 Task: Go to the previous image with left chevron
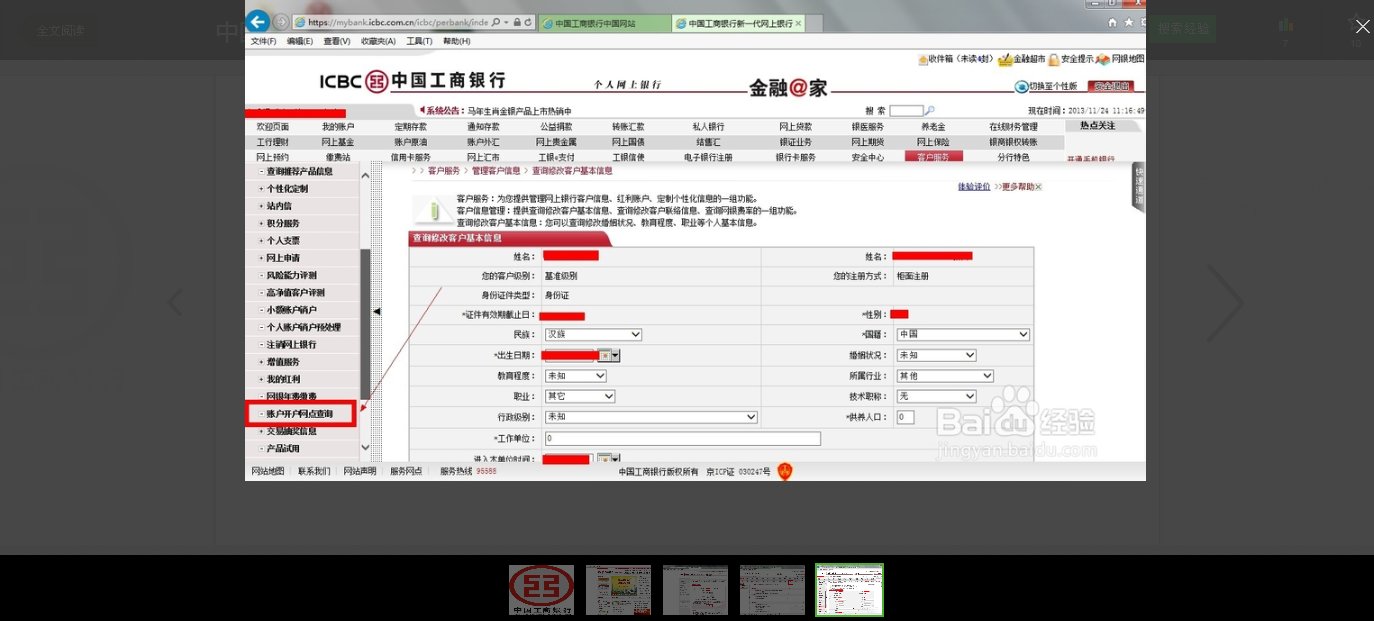click(x=175, y=302)
